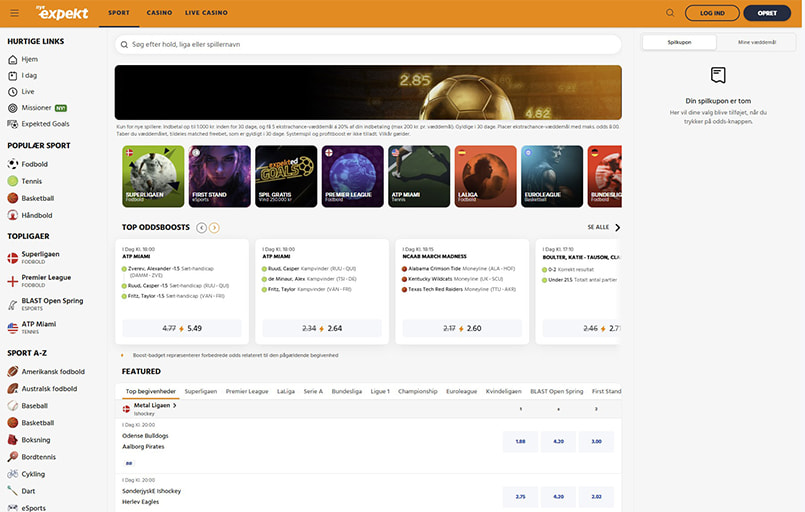The width and height of the screenshot is (805, 512).
Task: Select Mine væddemål tab
Action: [757, 42]
